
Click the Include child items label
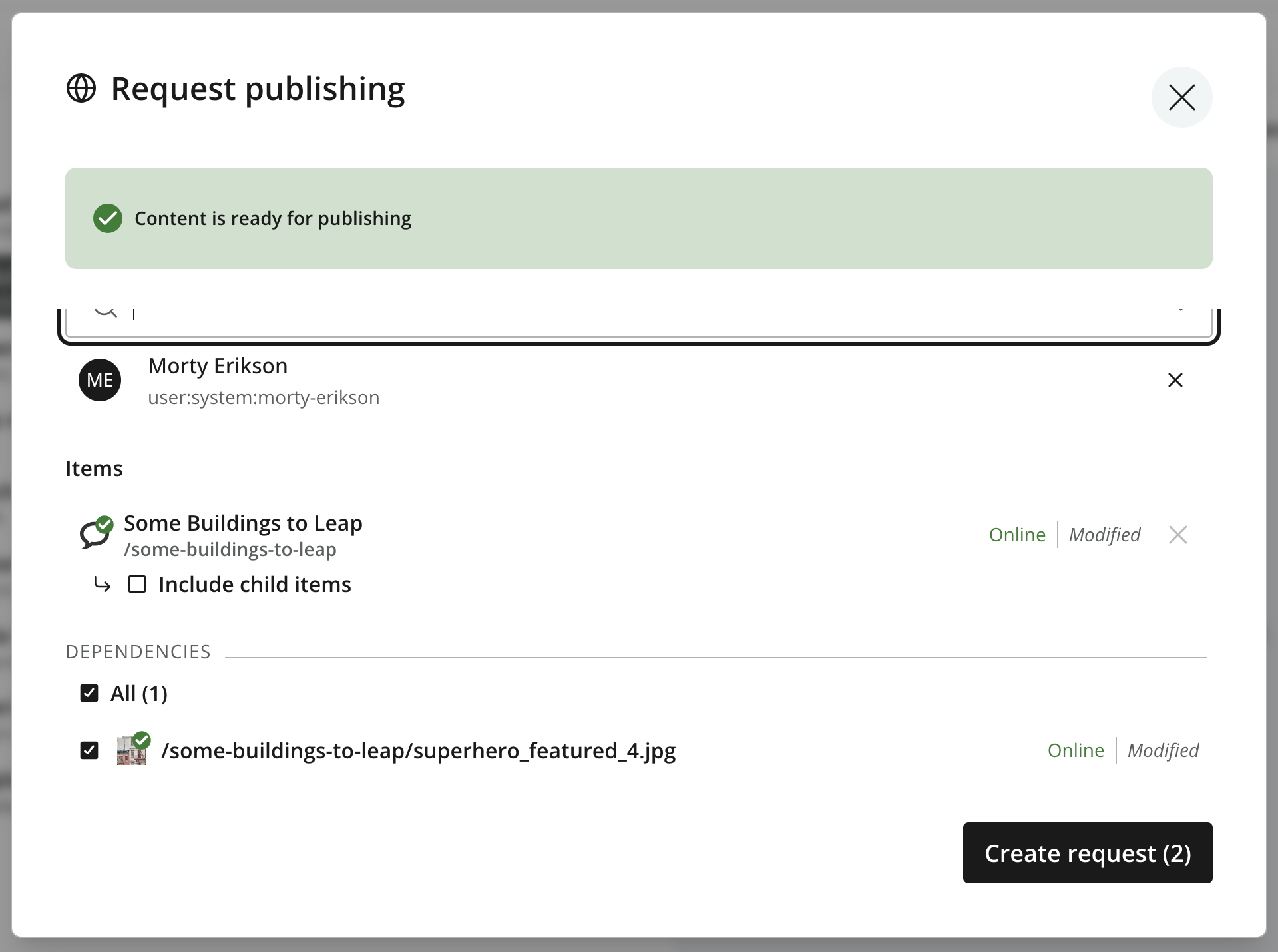click(x=255, y=585)
